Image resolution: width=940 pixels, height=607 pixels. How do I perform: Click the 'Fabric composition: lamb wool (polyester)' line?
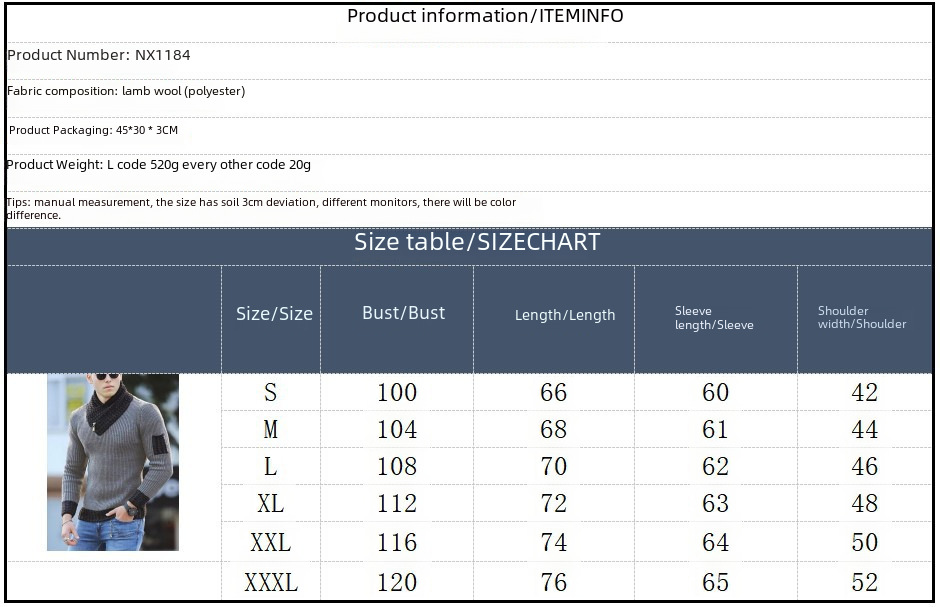(126, 91)
